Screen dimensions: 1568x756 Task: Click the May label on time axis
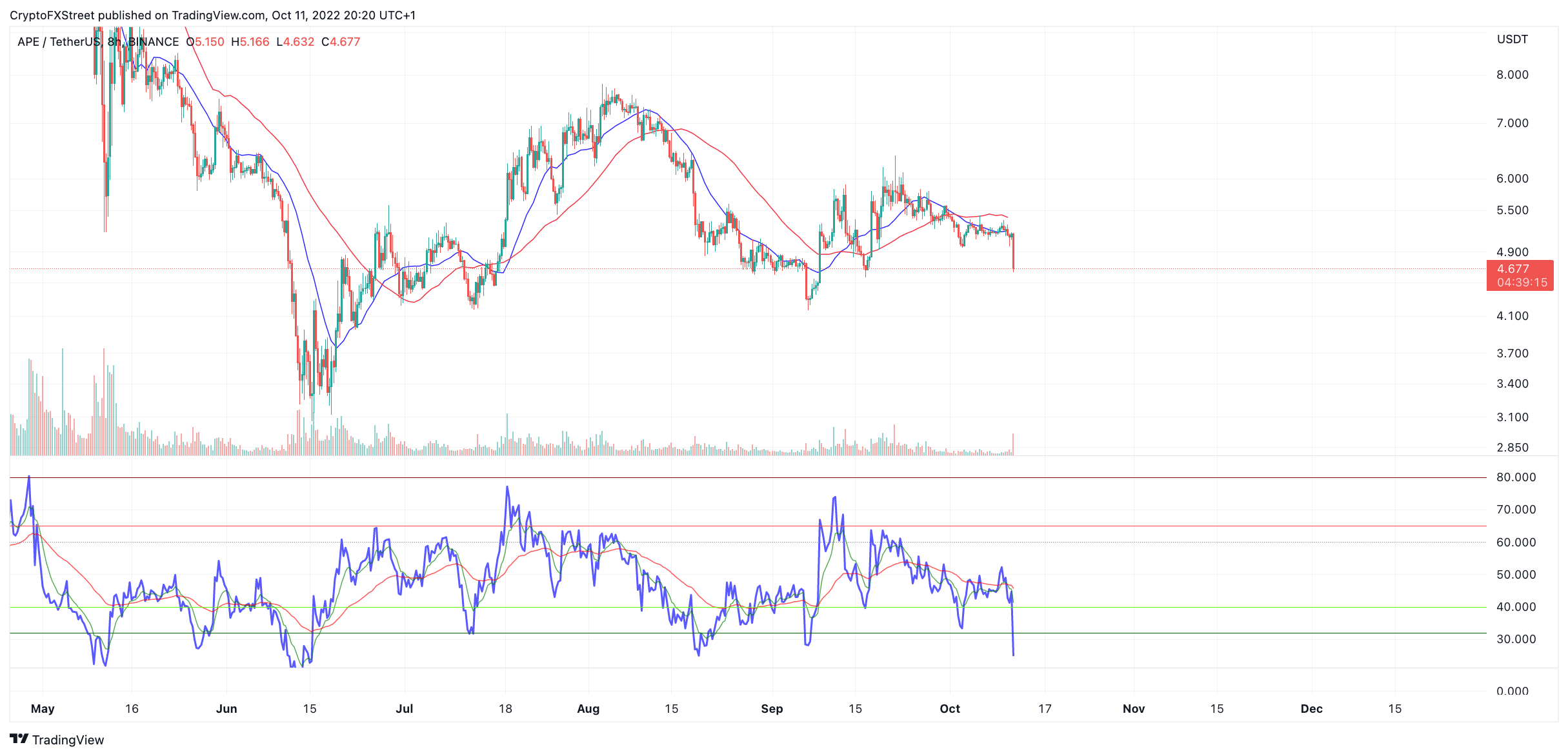(x=43, y=709)
